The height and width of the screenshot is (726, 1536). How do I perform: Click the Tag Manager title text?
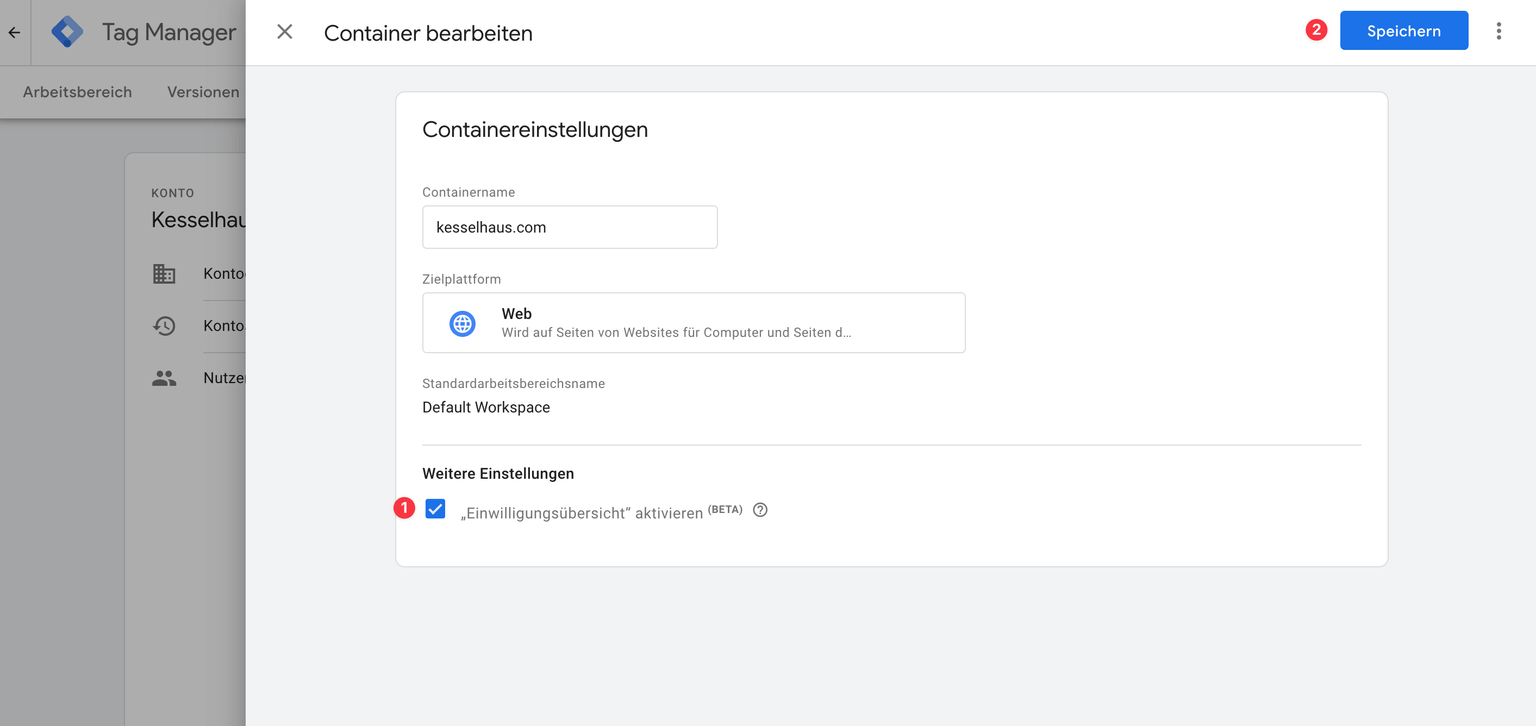[x=168, y=32]
